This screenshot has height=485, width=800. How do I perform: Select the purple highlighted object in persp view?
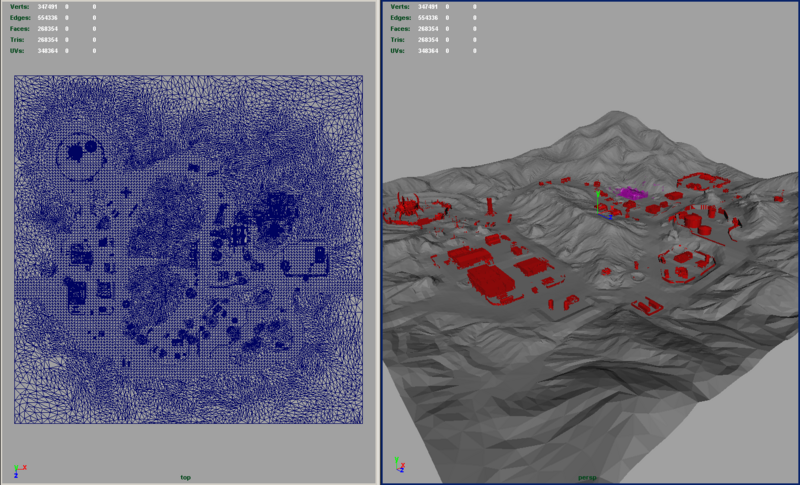coord(632,193)
